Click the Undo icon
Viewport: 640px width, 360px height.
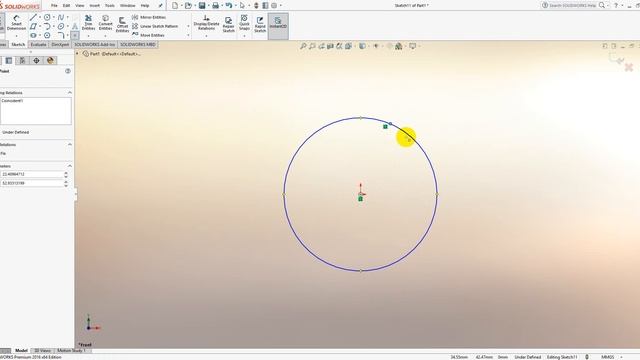coord(229,5)
